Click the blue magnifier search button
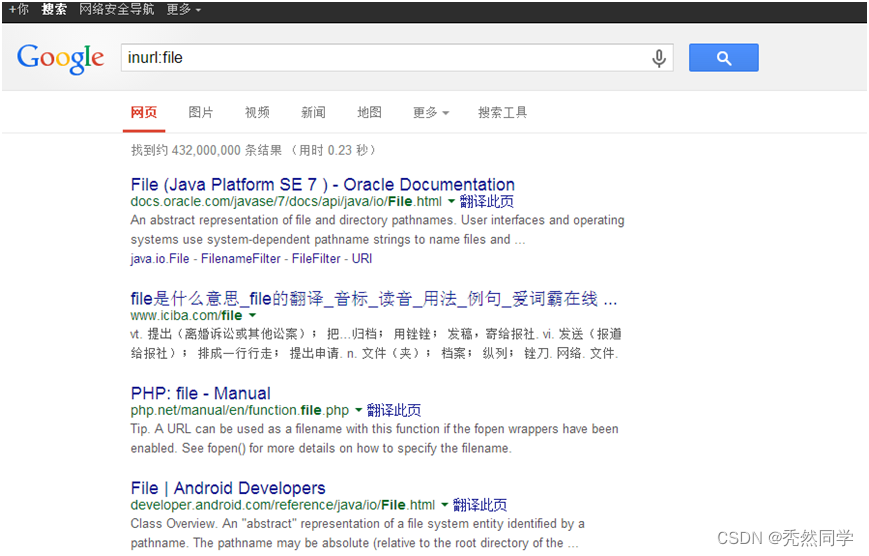The width and height of the screenshot is (869, 556). [x=723, y=58]
